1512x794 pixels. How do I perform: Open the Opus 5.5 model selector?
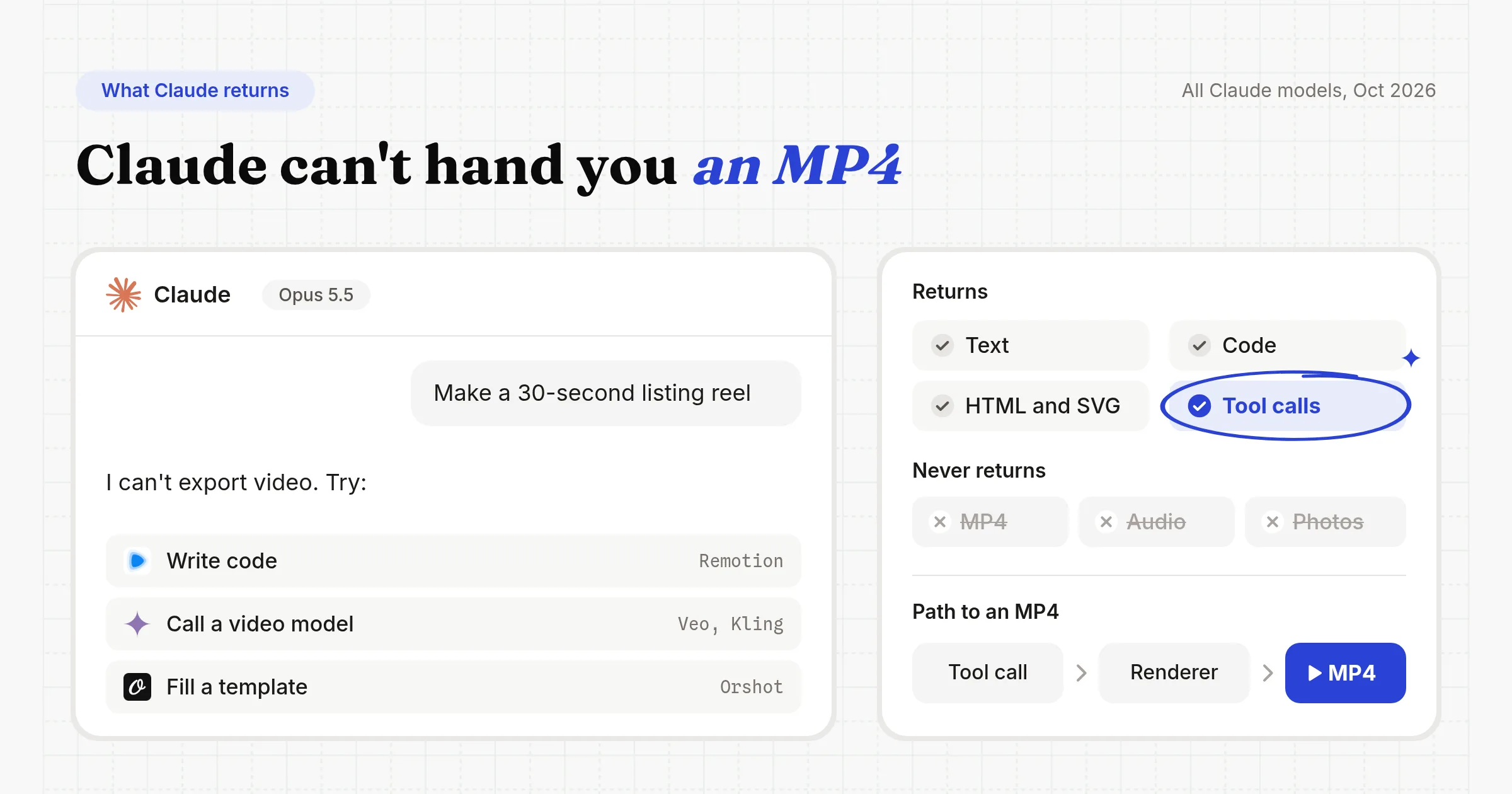[316, 295]
